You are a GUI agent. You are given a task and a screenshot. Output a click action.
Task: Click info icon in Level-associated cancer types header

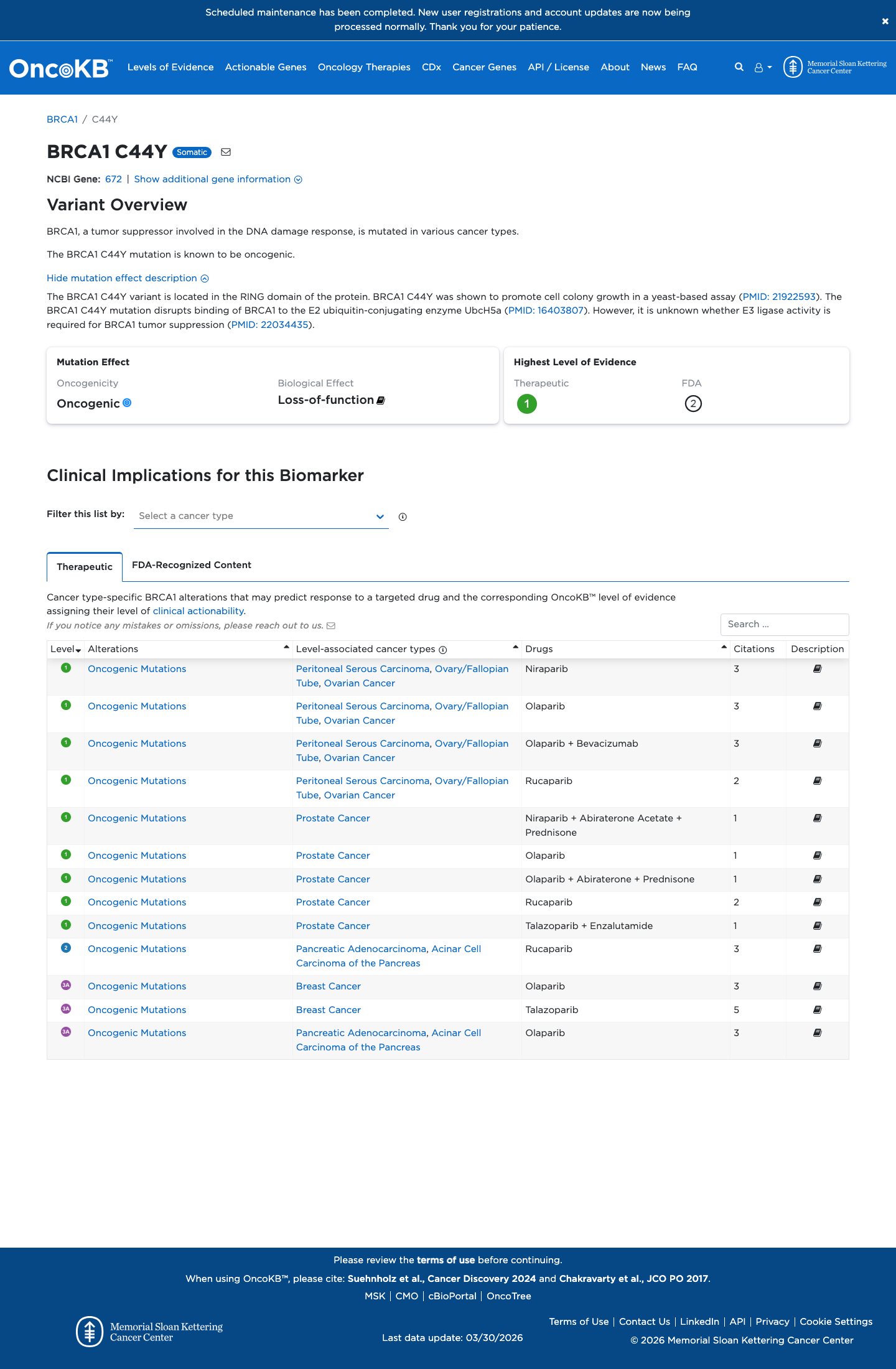point(443,650)
